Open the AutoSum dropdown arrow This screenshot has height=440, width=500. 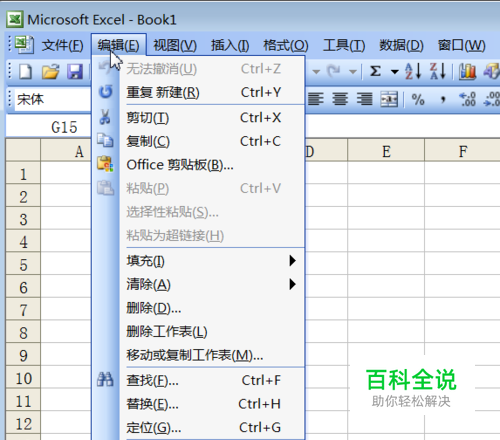[395, 72]
